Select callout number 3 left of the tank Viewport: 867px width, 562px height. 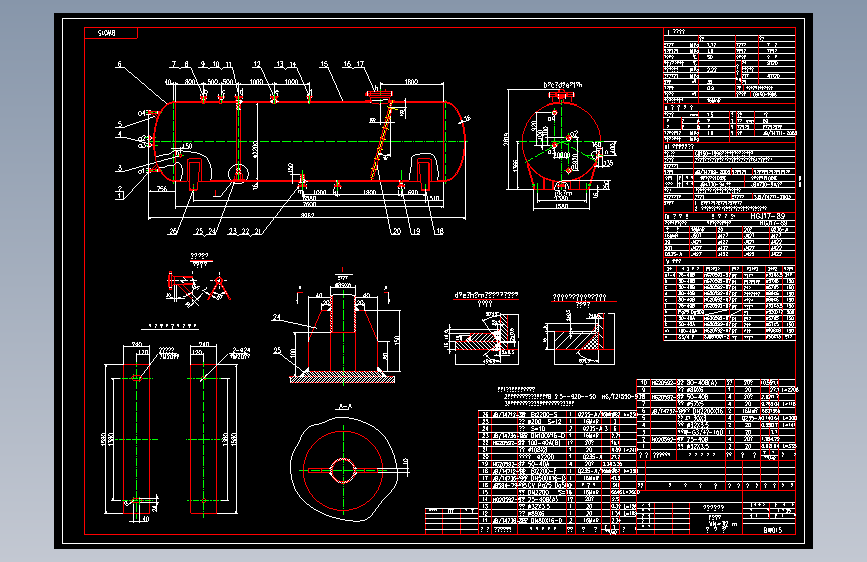(119, 168)
